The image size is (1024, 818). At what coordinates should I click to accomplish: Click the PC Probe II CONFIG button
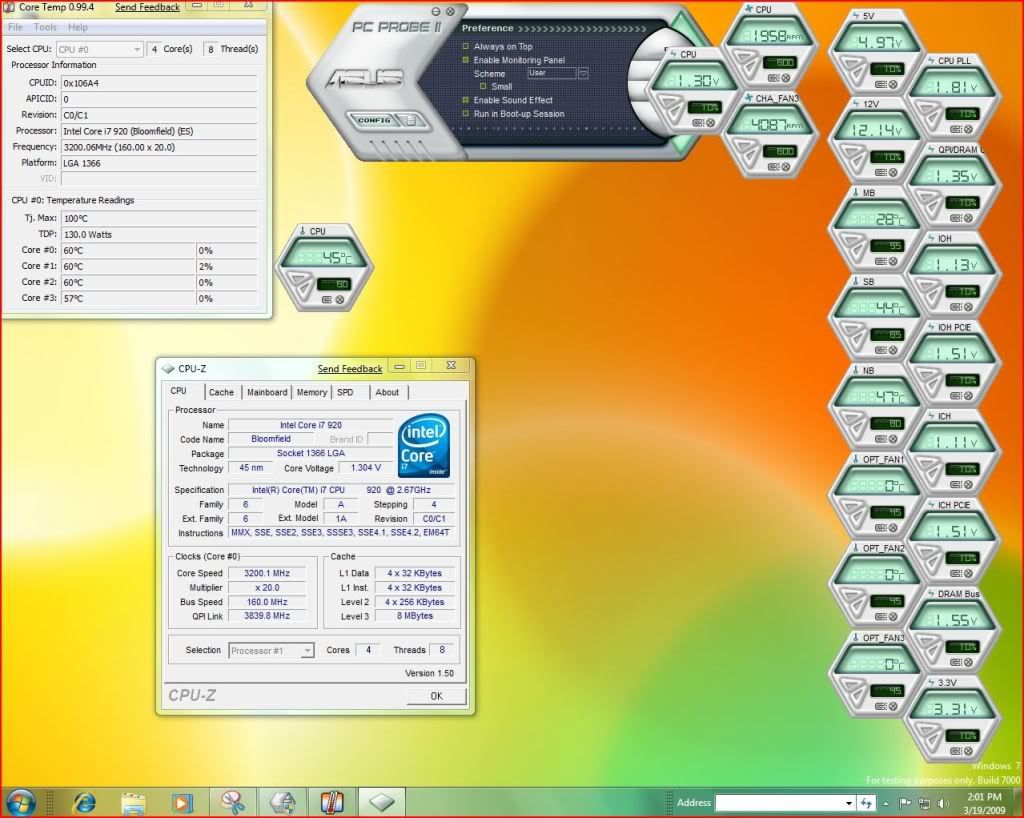click(x=373, y=120)
